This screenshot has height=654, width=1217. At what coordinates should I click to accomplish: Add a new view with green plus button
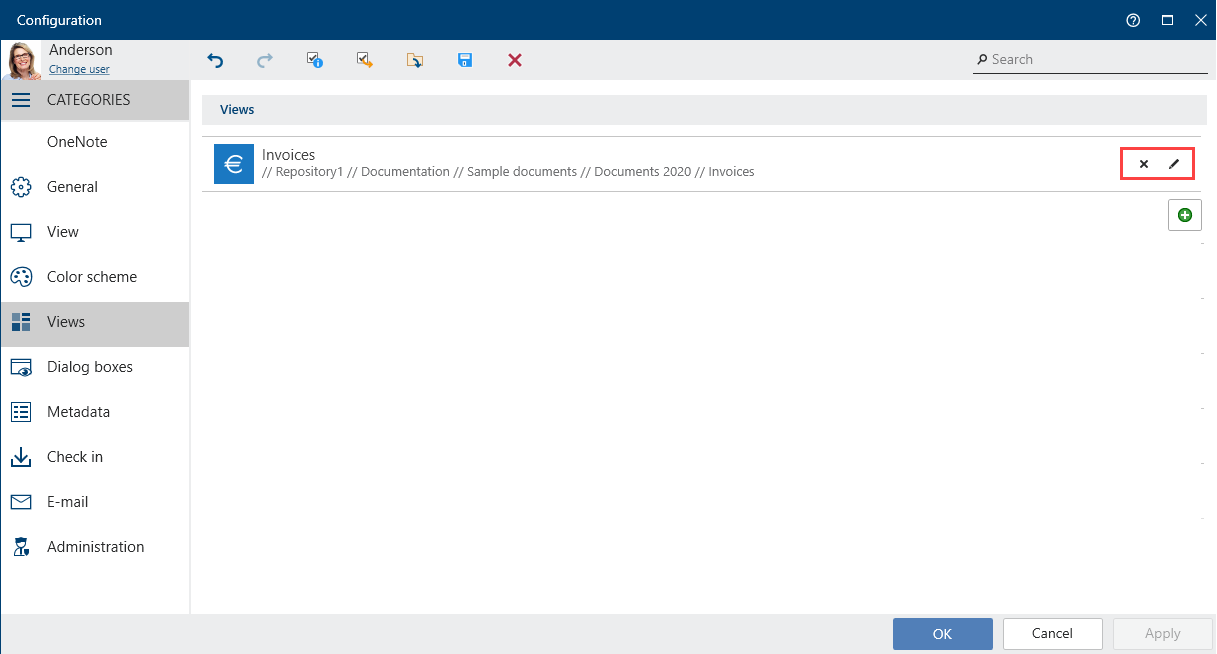click(x=1185, y=215)
